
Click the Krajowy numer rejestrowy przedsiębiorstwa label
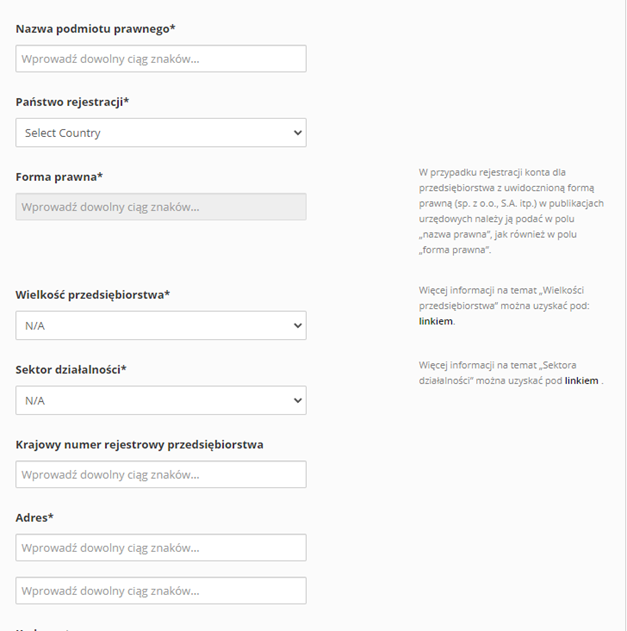coord(140,445)
